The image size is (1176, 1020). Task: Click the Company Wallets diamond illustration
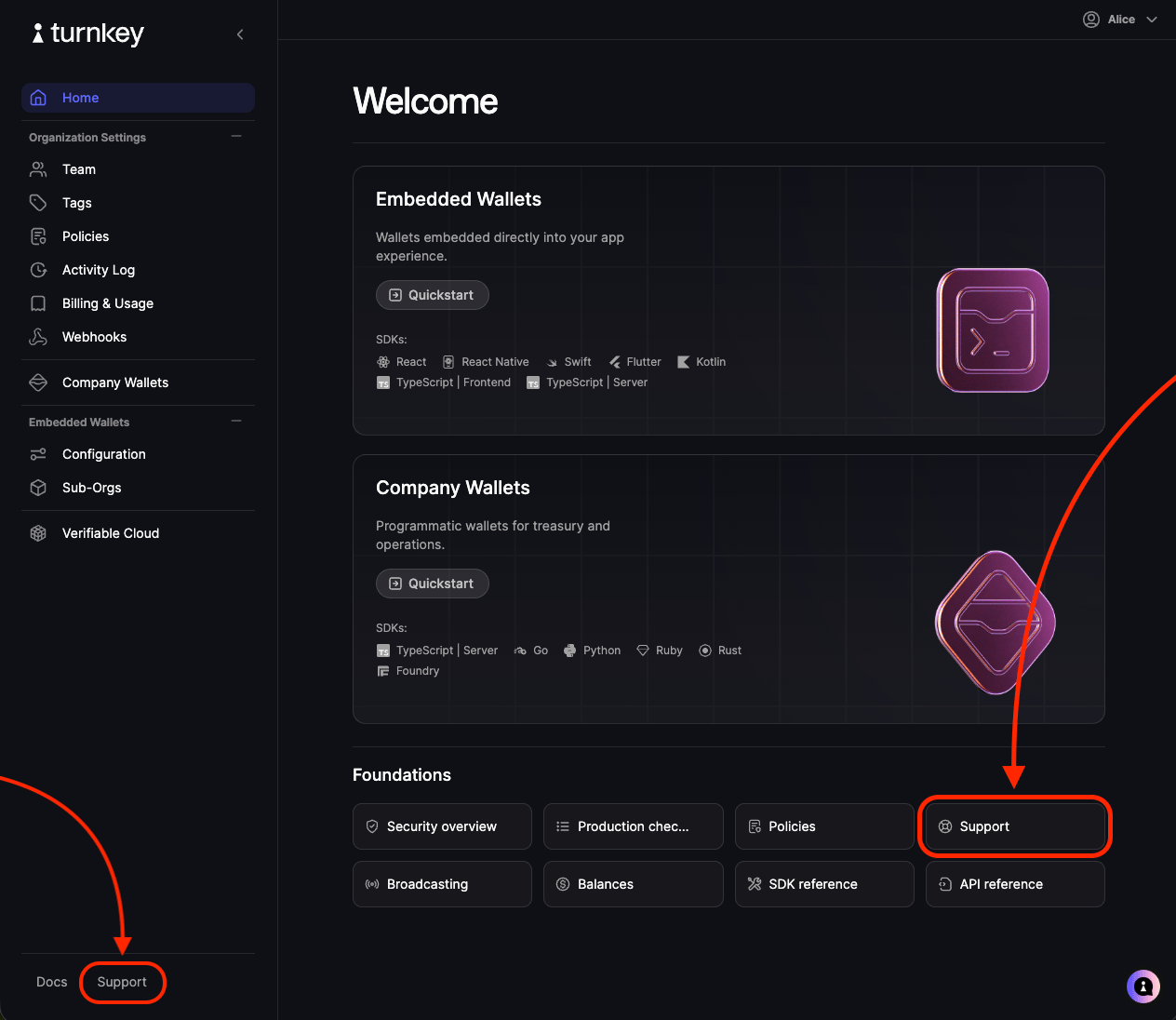(x=996, y=622)
